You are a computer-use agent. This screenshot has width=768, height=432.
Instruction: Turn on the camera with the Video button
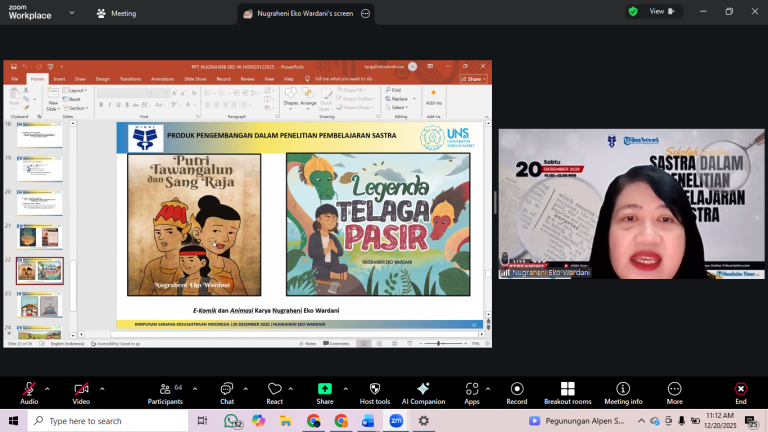point(81,389)
